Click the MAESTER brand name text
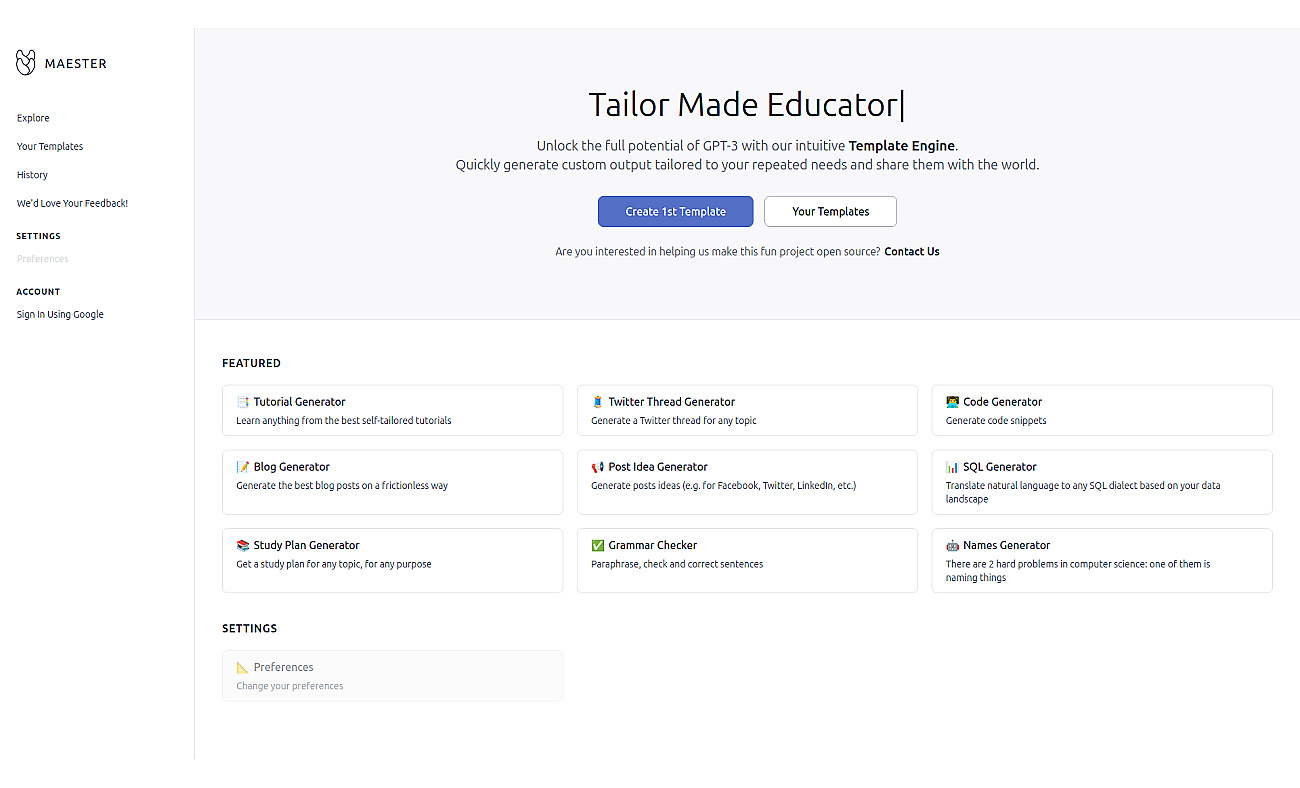Image resolution: width=1300 pixels, height=788 pixels. point(76,64)
